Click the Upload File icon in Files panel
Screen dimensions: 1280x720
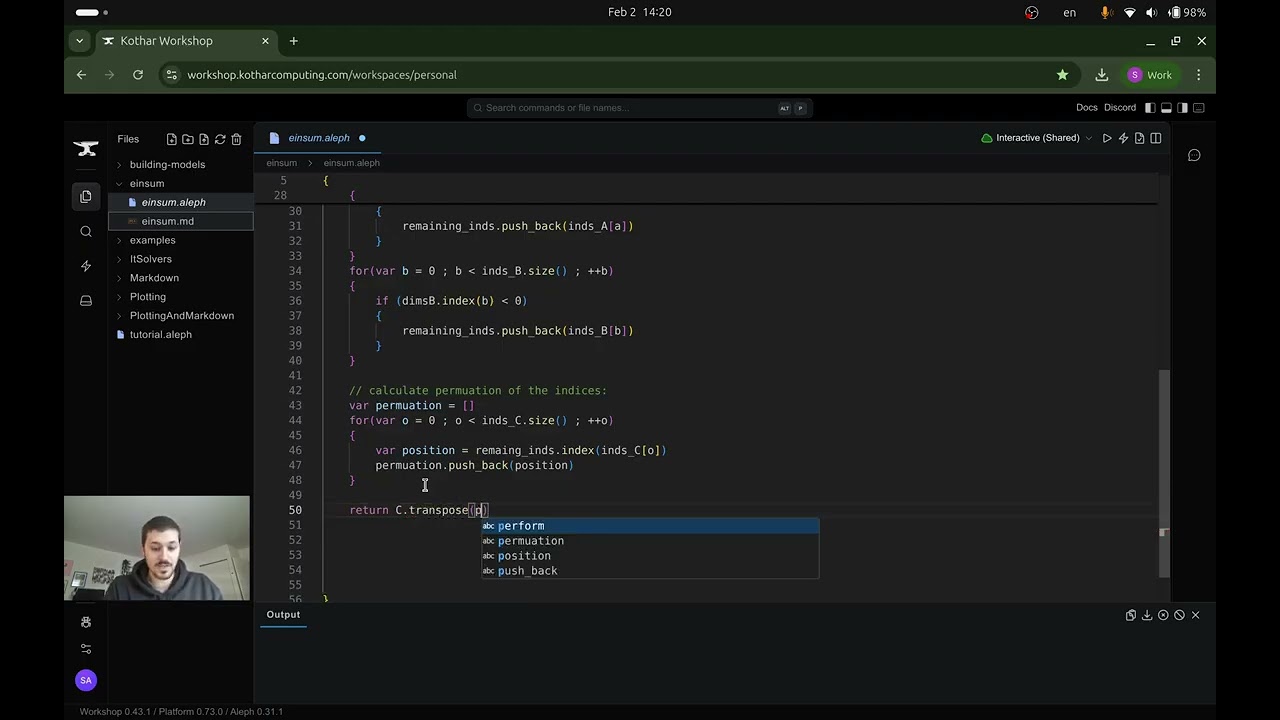point(204,139)
